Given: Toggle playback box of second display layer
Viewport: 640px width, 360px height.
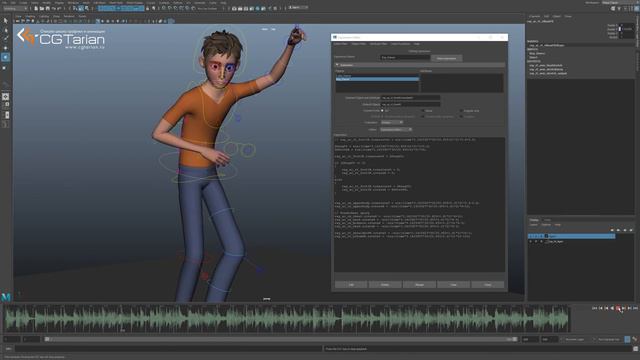Looking at the screenshot, I should [x=536, y=241].
